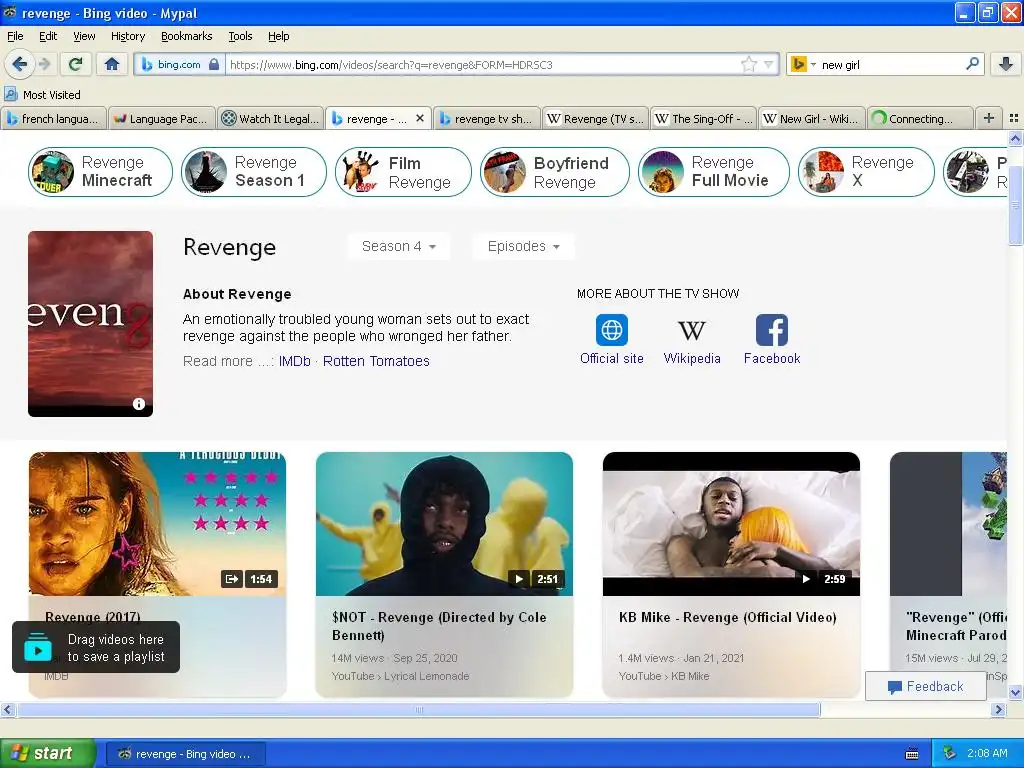The width and height of the screenshot is (1024, 768).
Task: Click the list all tabs grid icon
Action: [1014, 118]
